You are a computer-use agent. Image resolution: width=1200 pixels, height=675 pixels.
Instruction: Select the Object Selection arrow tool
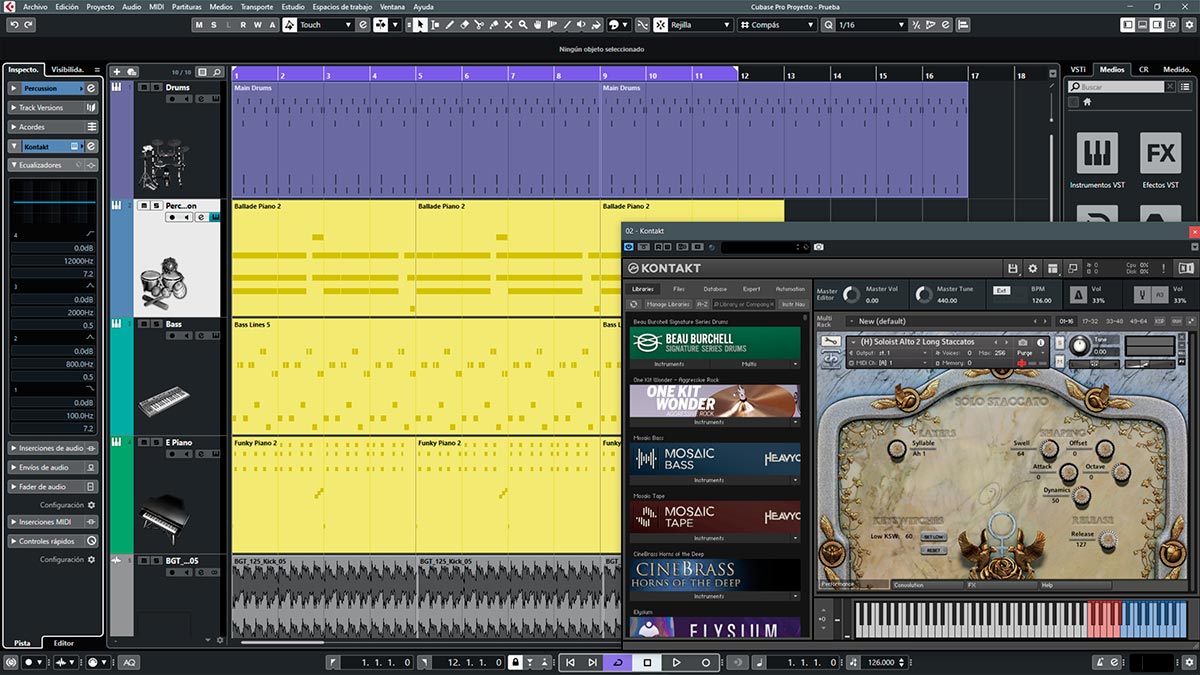coord(421,25)
